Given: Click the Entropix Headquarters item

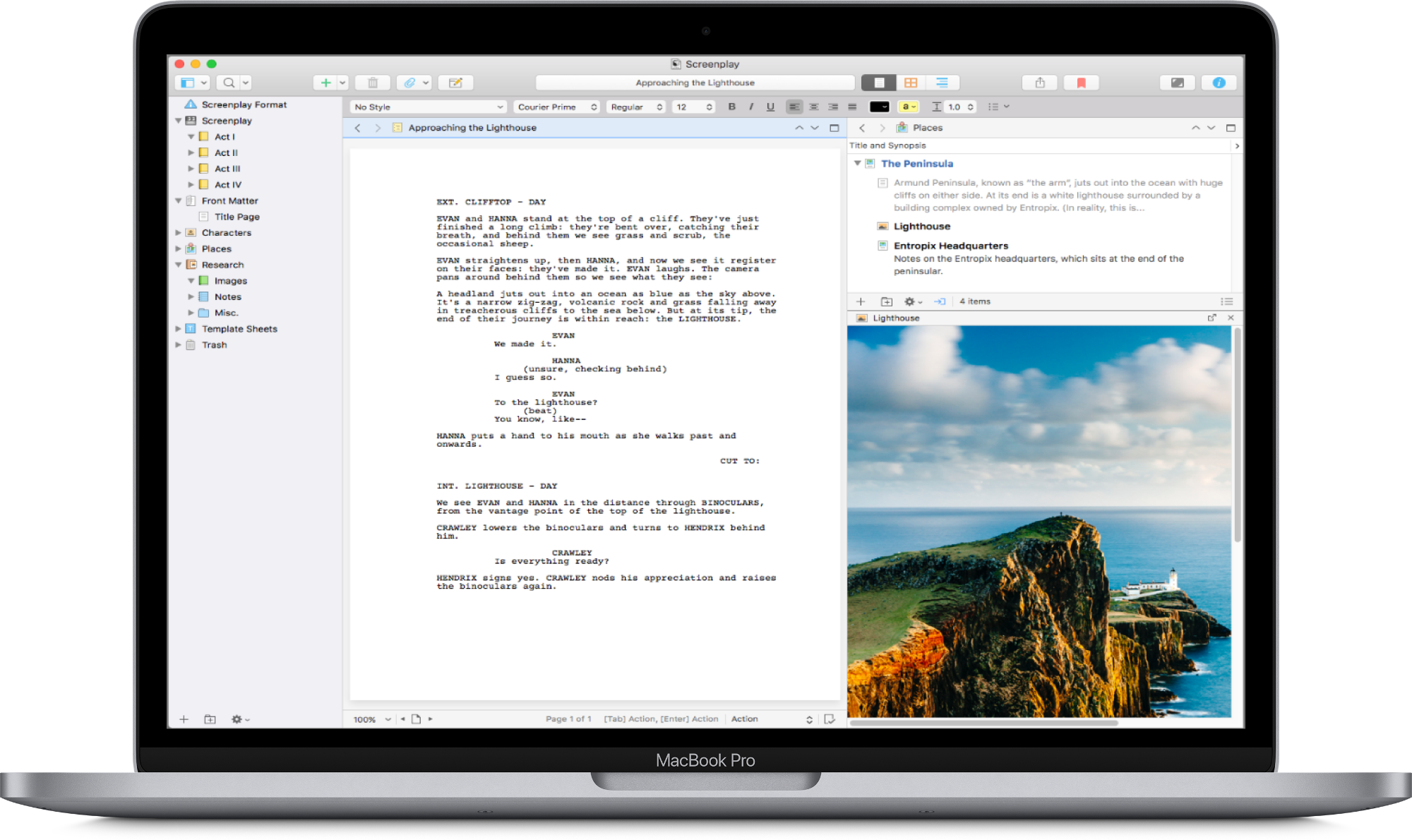Looking at the screenshot, I should pyautogui.click(x=950, y=246).
